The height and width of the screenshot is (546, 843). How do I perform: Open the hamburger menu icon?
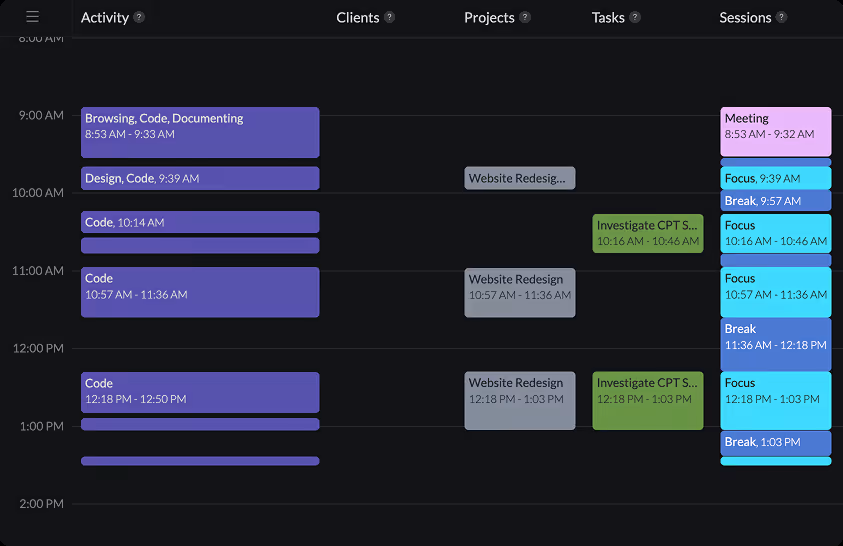point(32,17)
